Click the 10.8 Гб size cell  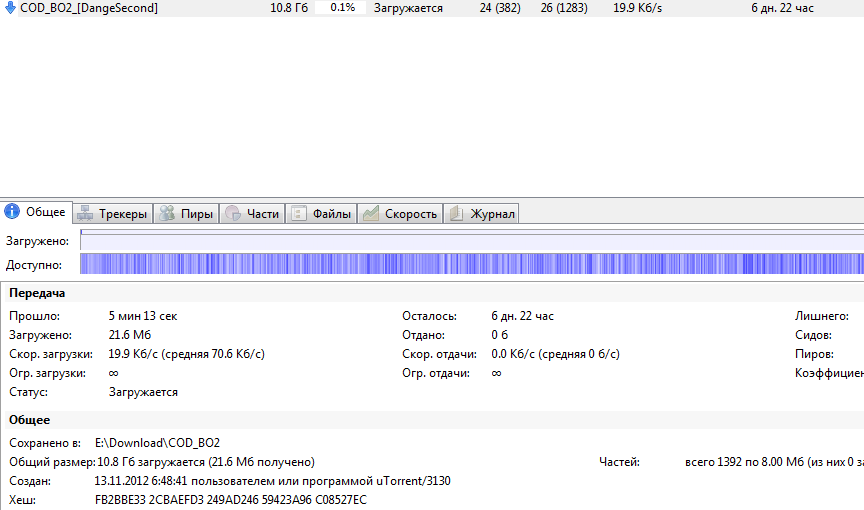pyautogui.click(x=289, y=8)
